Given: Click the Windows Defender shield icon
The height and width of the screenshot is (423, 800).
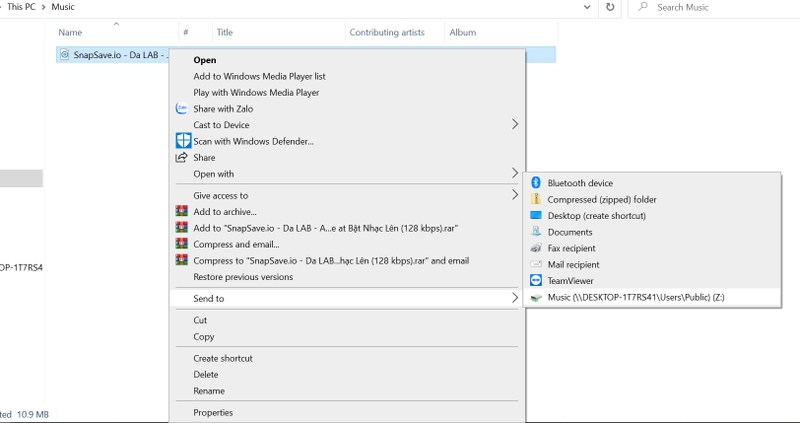Looking at the screenshot, I should tap(182, 141).
